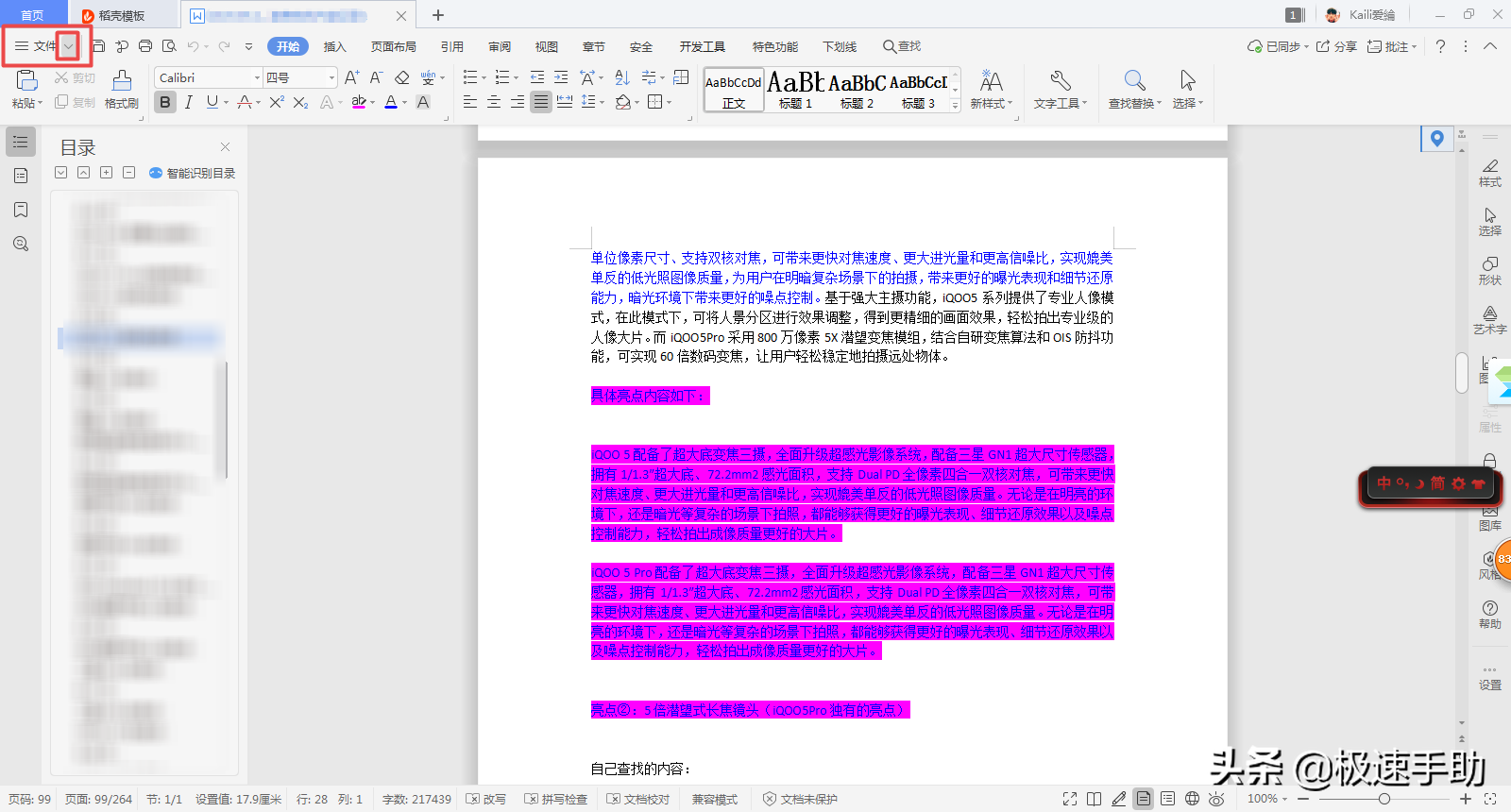Align paragraph text to the right
This screenshot has width=1511, height=812.
click(x=518, y=102)
